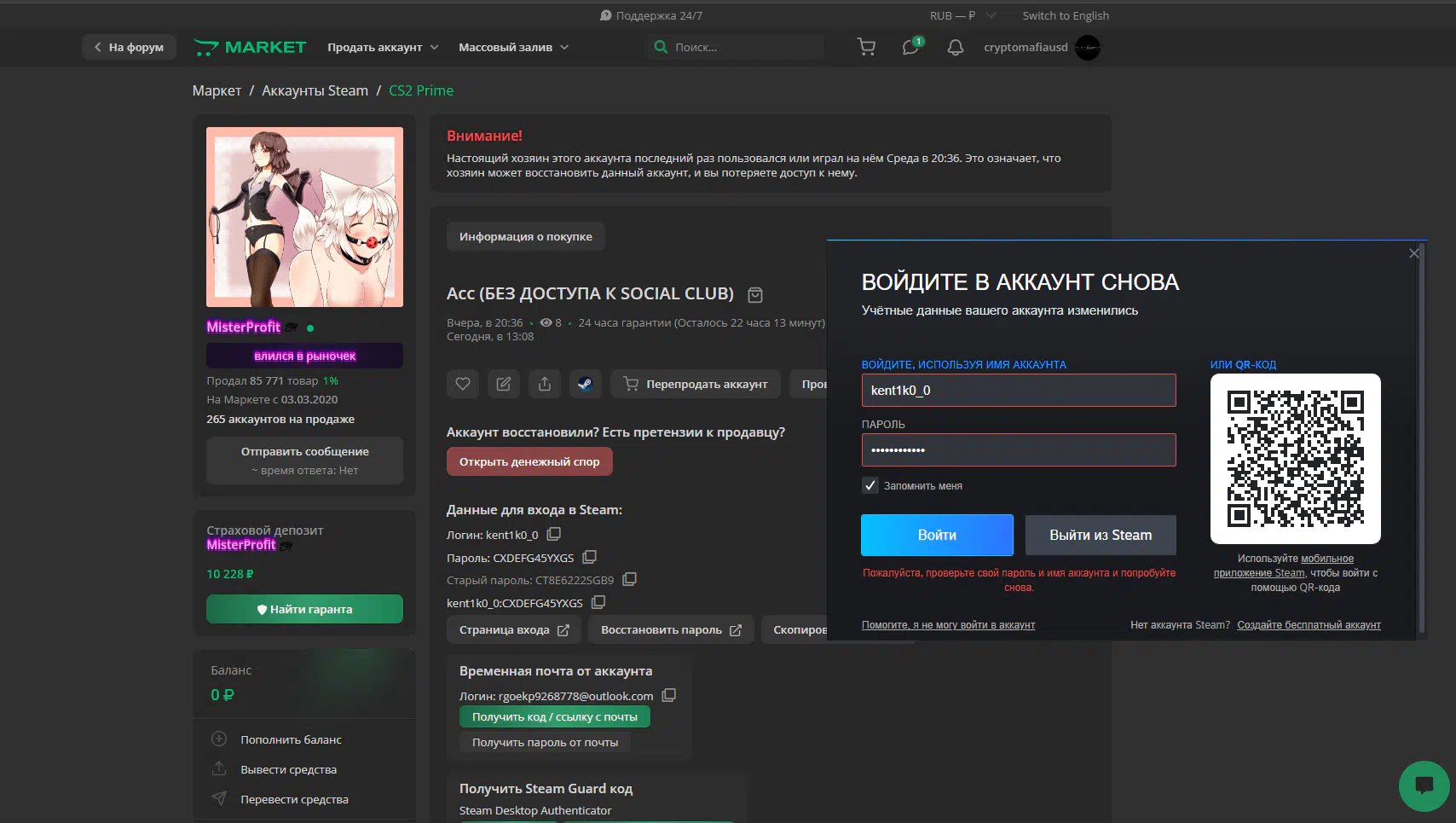Click the MARKET logo
This screenshot has height=823, width=1456.
[250, 48]
